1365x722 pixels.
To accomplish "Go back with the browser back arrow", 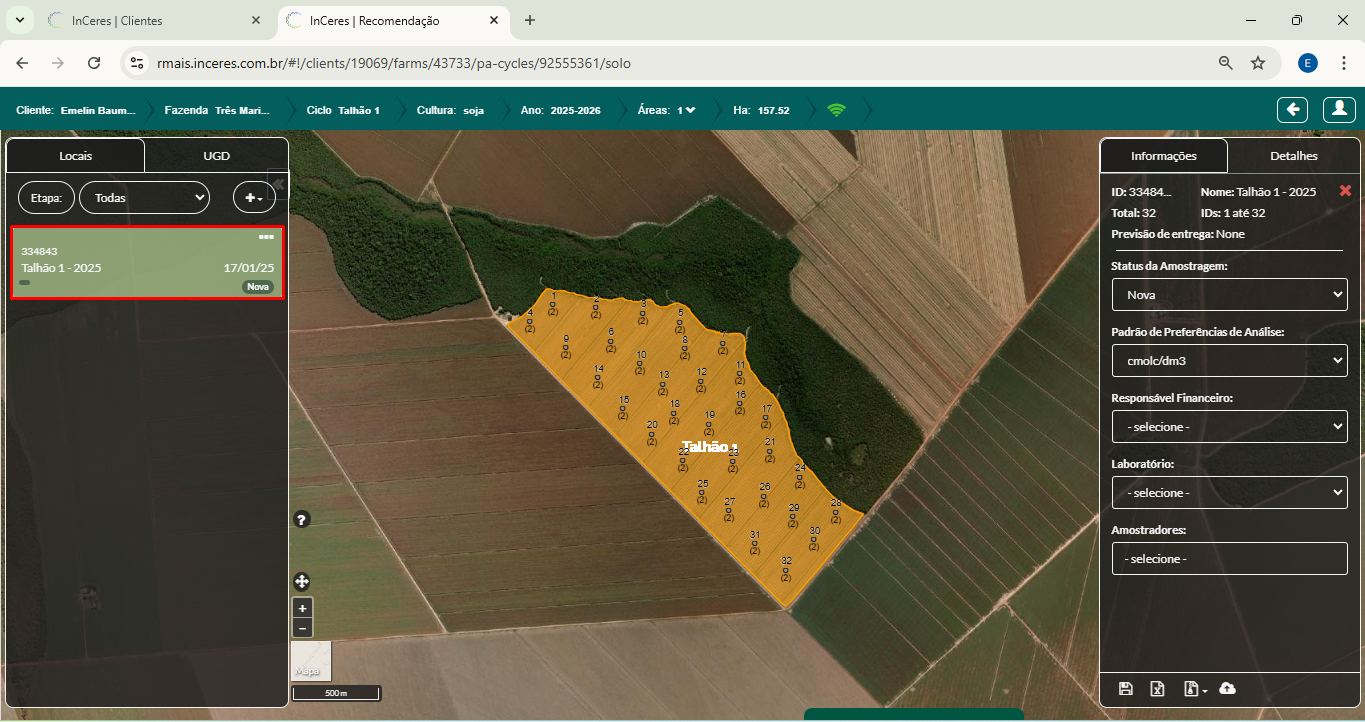I will pos(22,63).
